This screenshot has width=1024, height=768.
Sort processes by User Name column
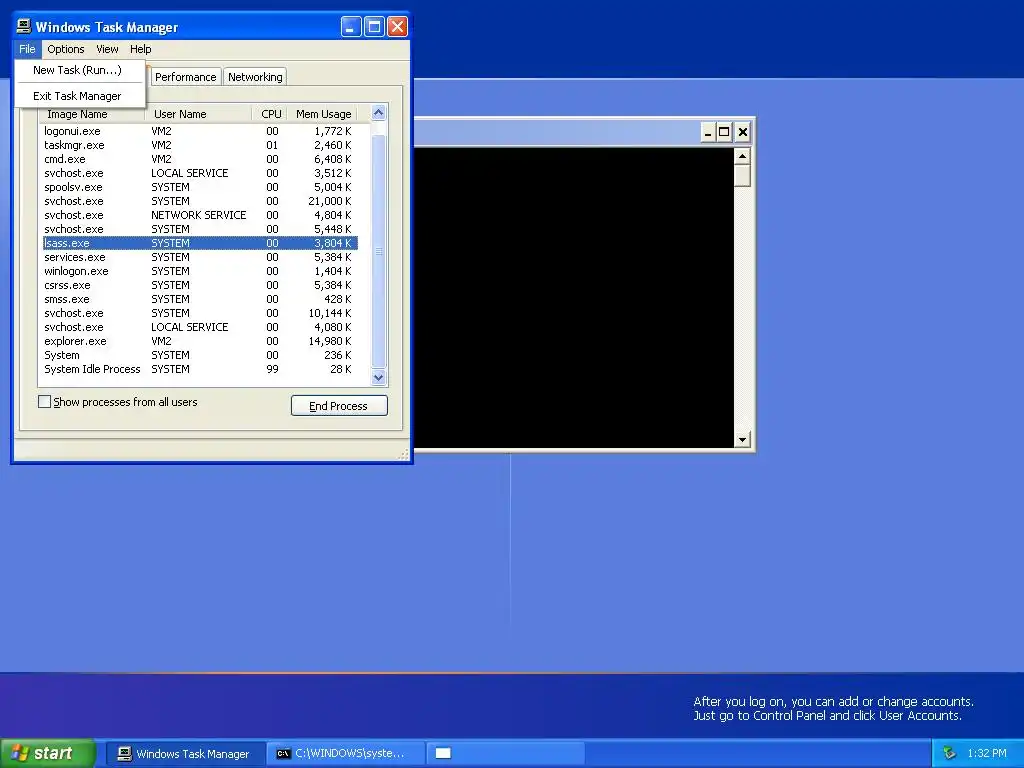pos(198,114)
